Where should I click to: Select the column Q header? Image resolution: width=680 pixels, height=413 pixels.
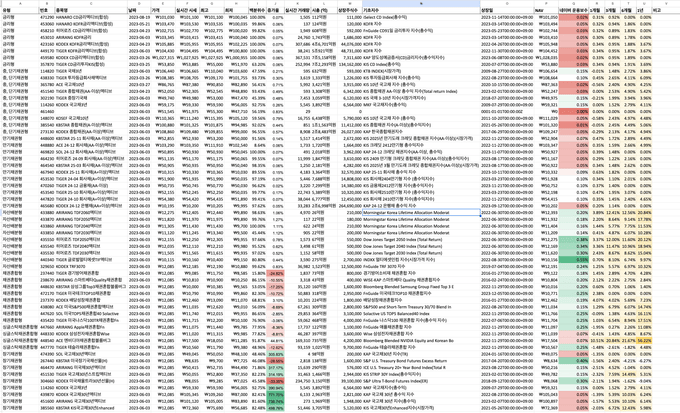coord(573,3)
